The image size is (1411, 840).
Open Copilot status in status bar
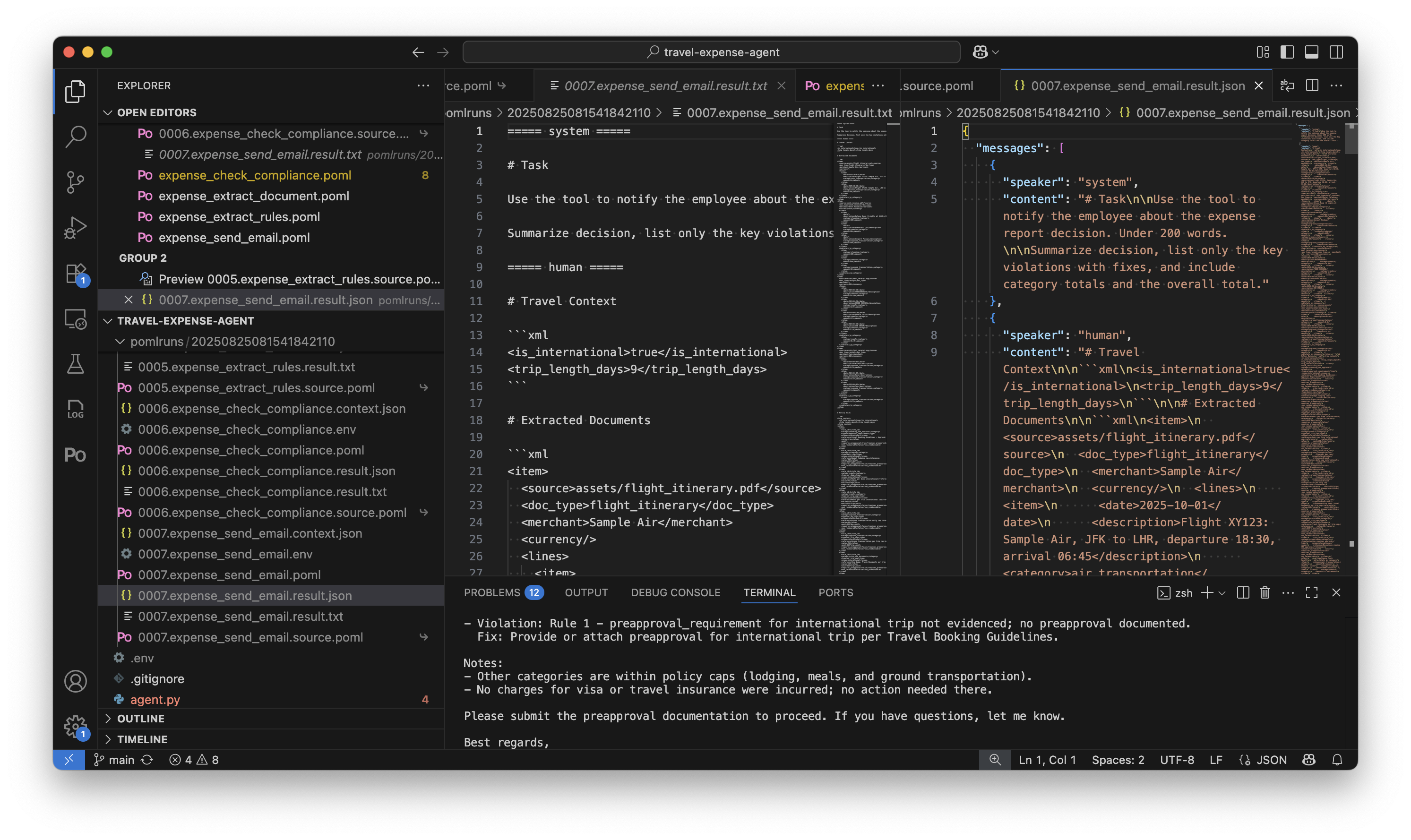click(x=1308, y=760)
